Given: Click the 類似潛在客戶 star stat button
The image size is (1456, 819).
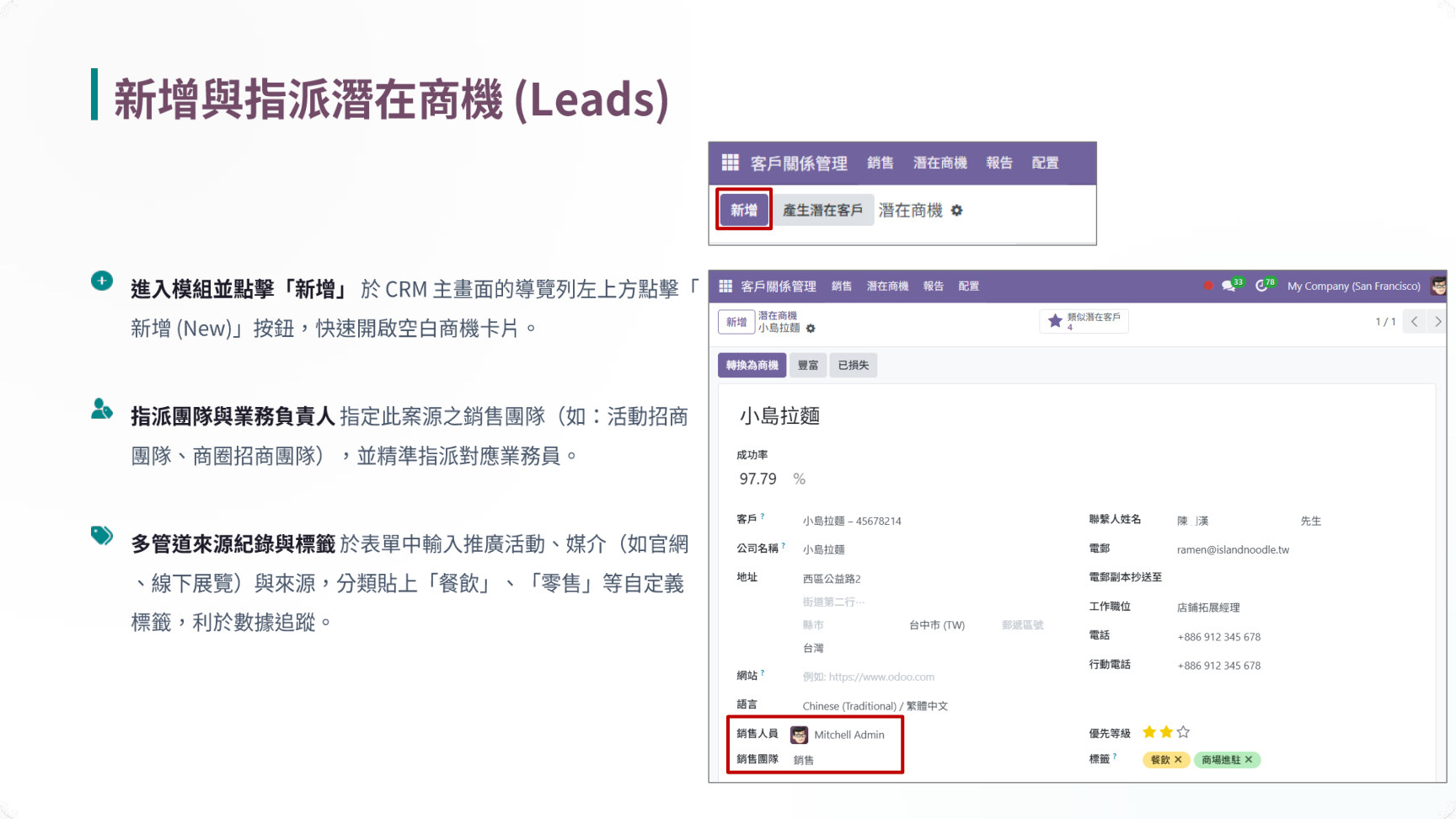Looking at the screenshot, I should pyautogui.click(x=1084, y=321).
